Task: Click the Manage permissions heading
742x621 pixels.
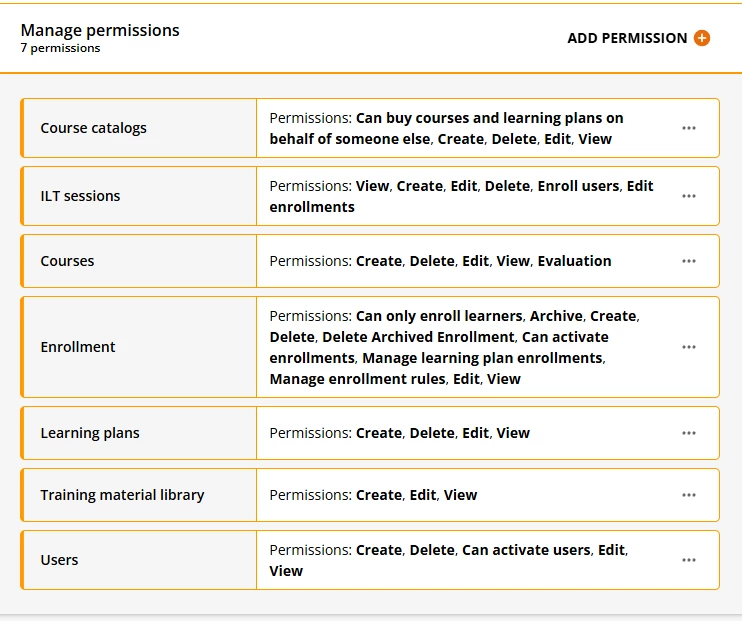Action: (100, 30)
